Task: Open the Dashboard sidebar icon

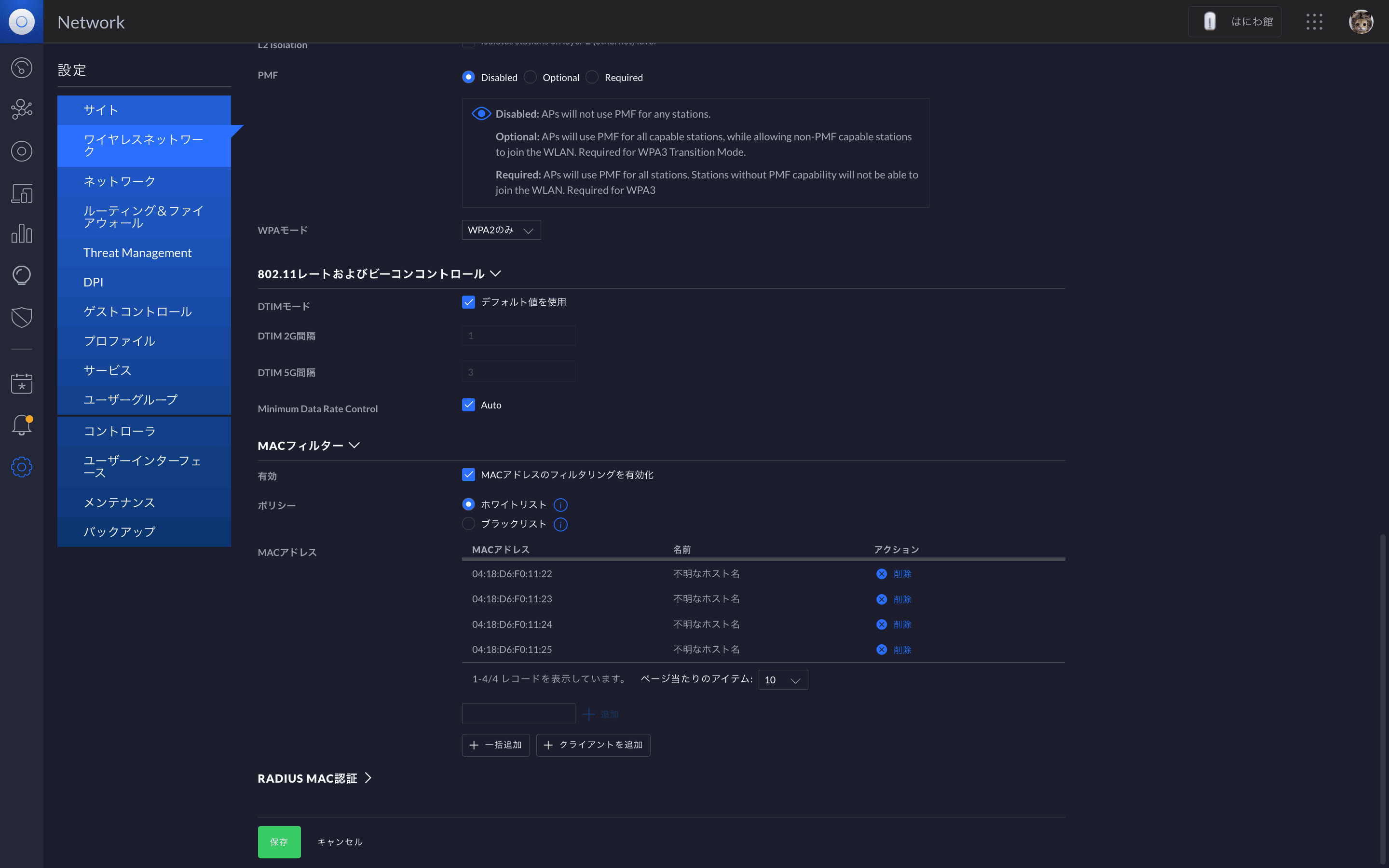Action: pos(21,68)
